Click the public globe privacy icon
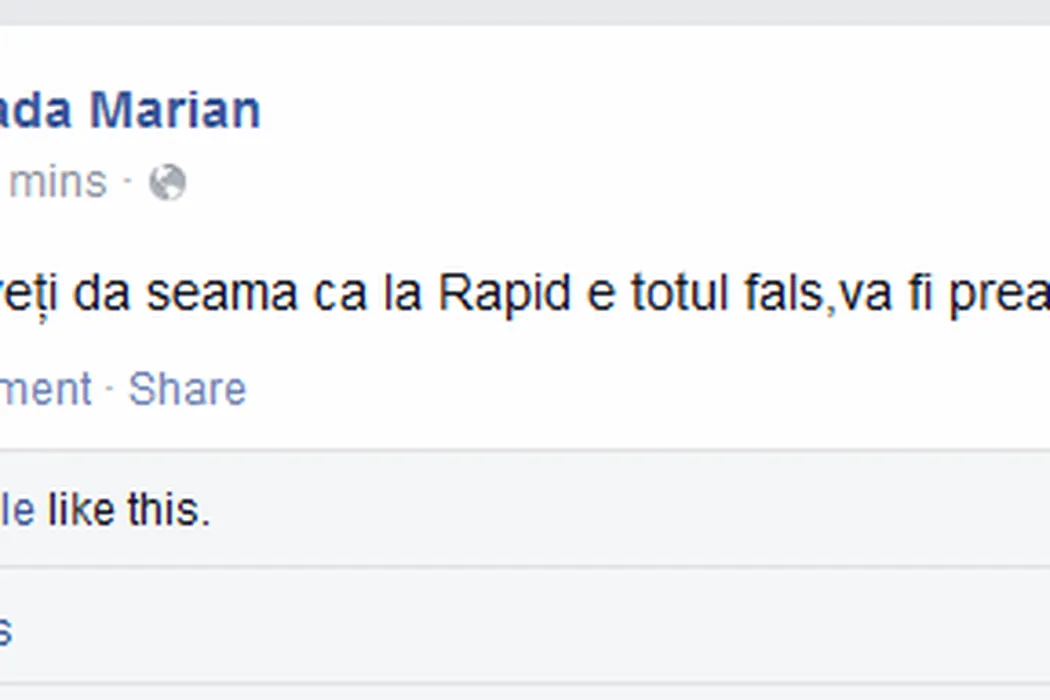The width and height of the screenshot is (1050, 700). pos(167,182)
